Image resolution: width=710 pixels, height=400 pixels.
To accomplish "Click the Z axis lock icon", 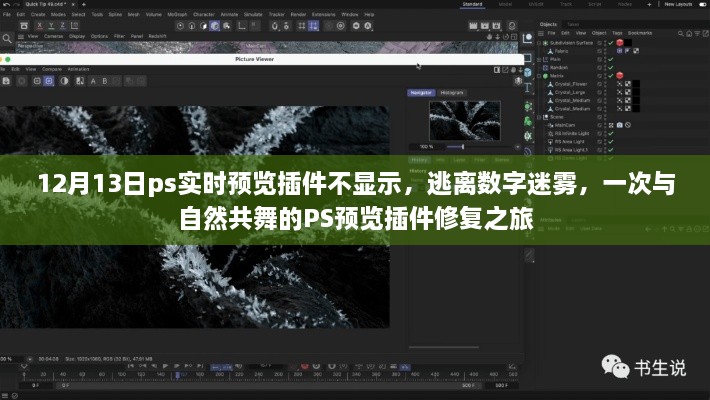I will [x=62, y=26].
